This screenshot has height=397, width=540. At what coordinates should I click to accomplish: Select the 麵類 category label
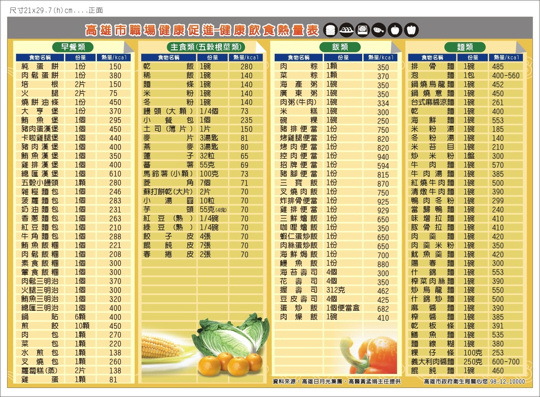coord(465,47)
